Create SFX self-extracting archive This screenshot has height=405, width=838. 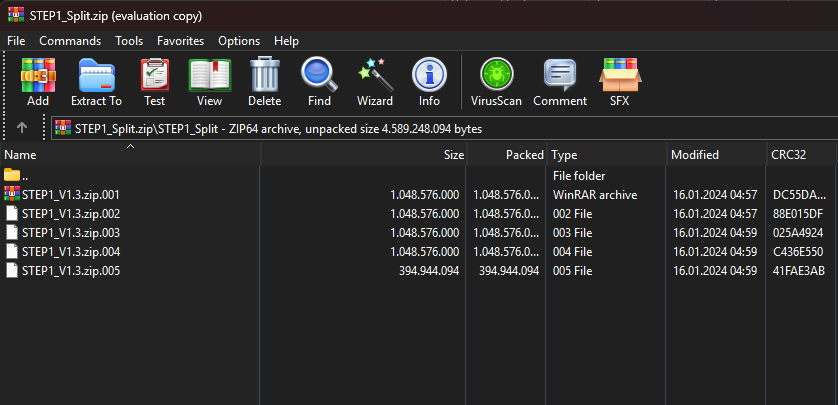click(x=619, y=81)
